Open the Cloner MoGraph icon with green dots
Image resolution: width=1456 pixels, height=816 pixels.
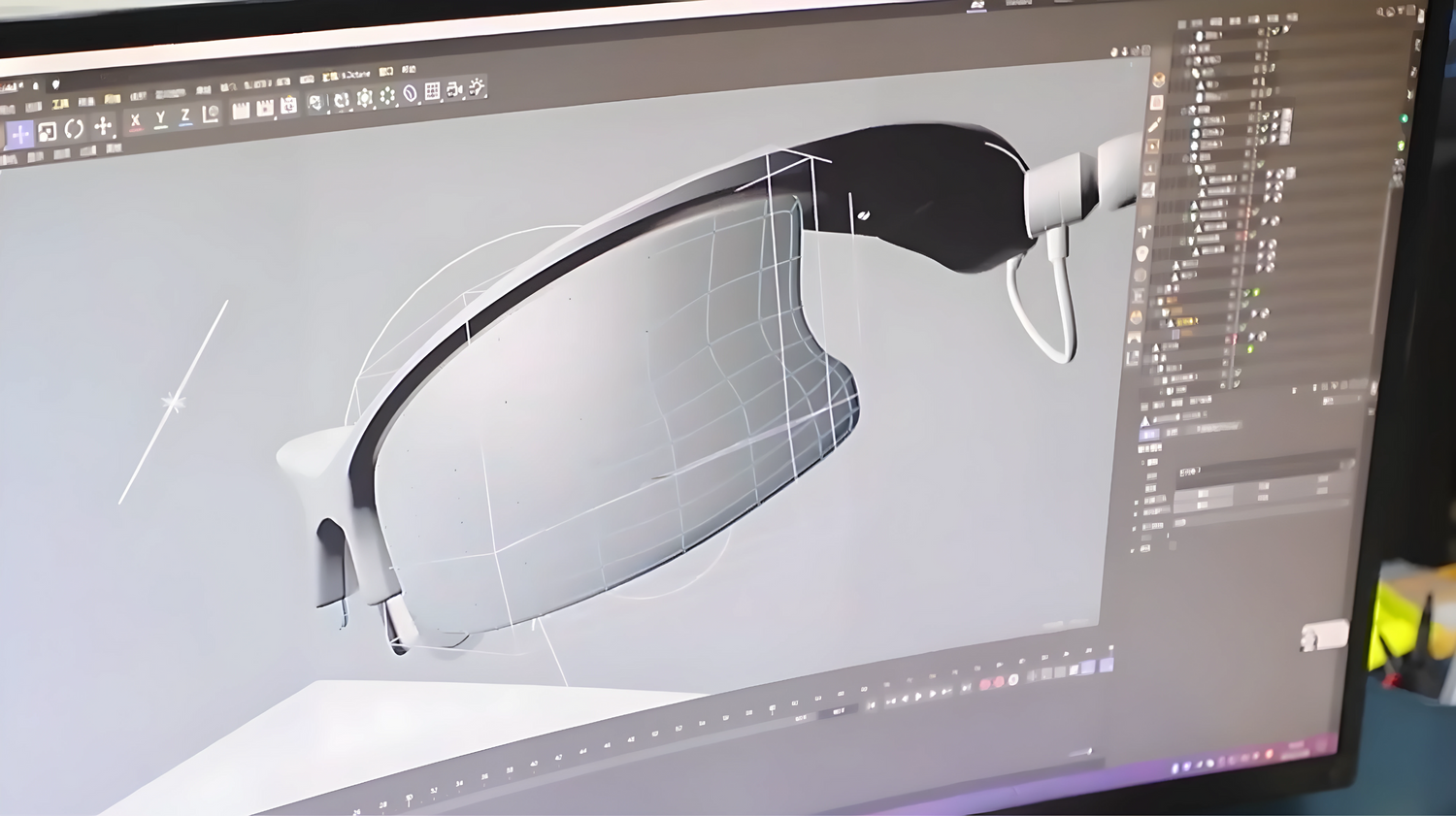click(387, 96)
